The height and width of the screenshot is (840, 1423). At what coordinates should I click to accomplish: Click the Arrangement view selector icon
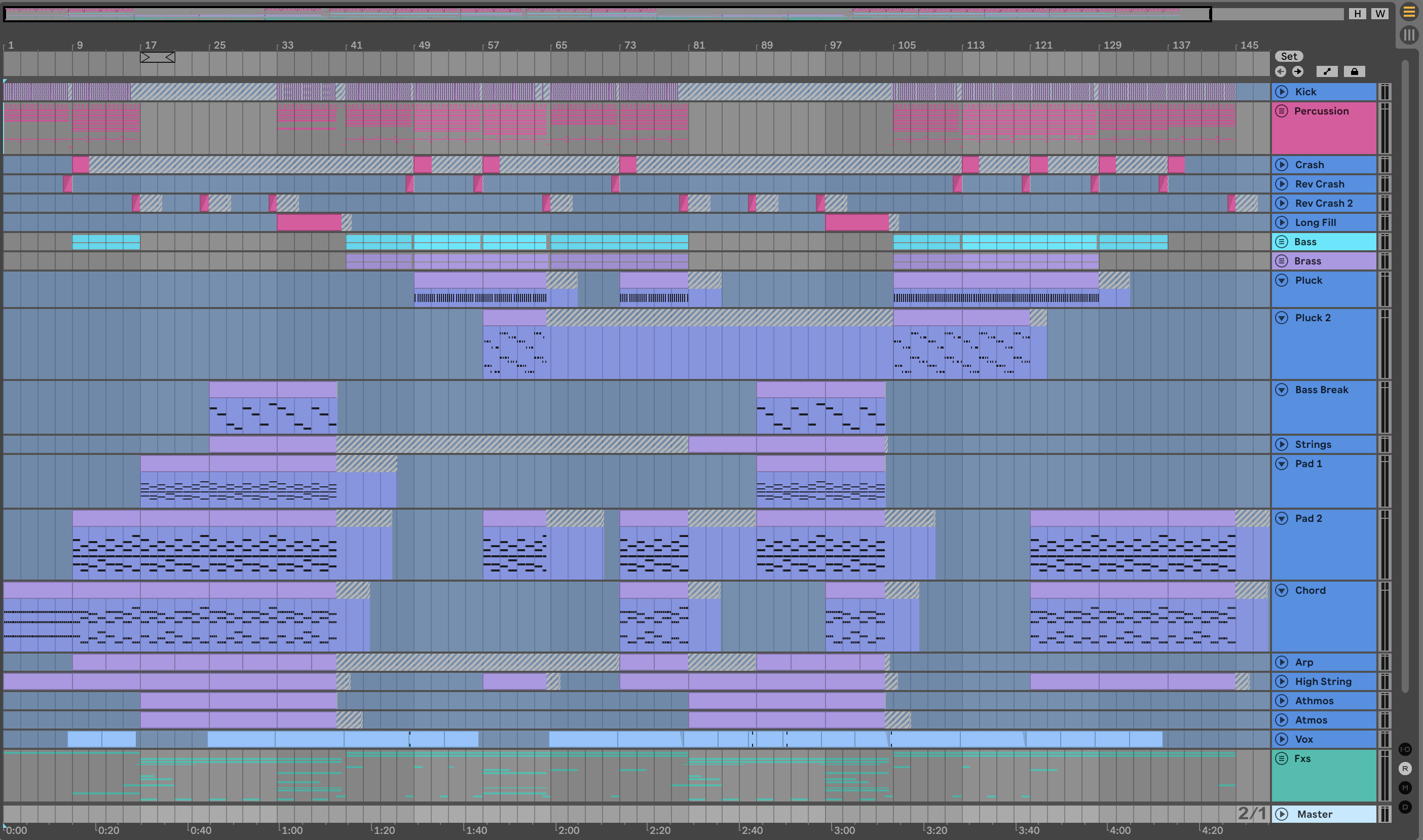point(1409,12)
